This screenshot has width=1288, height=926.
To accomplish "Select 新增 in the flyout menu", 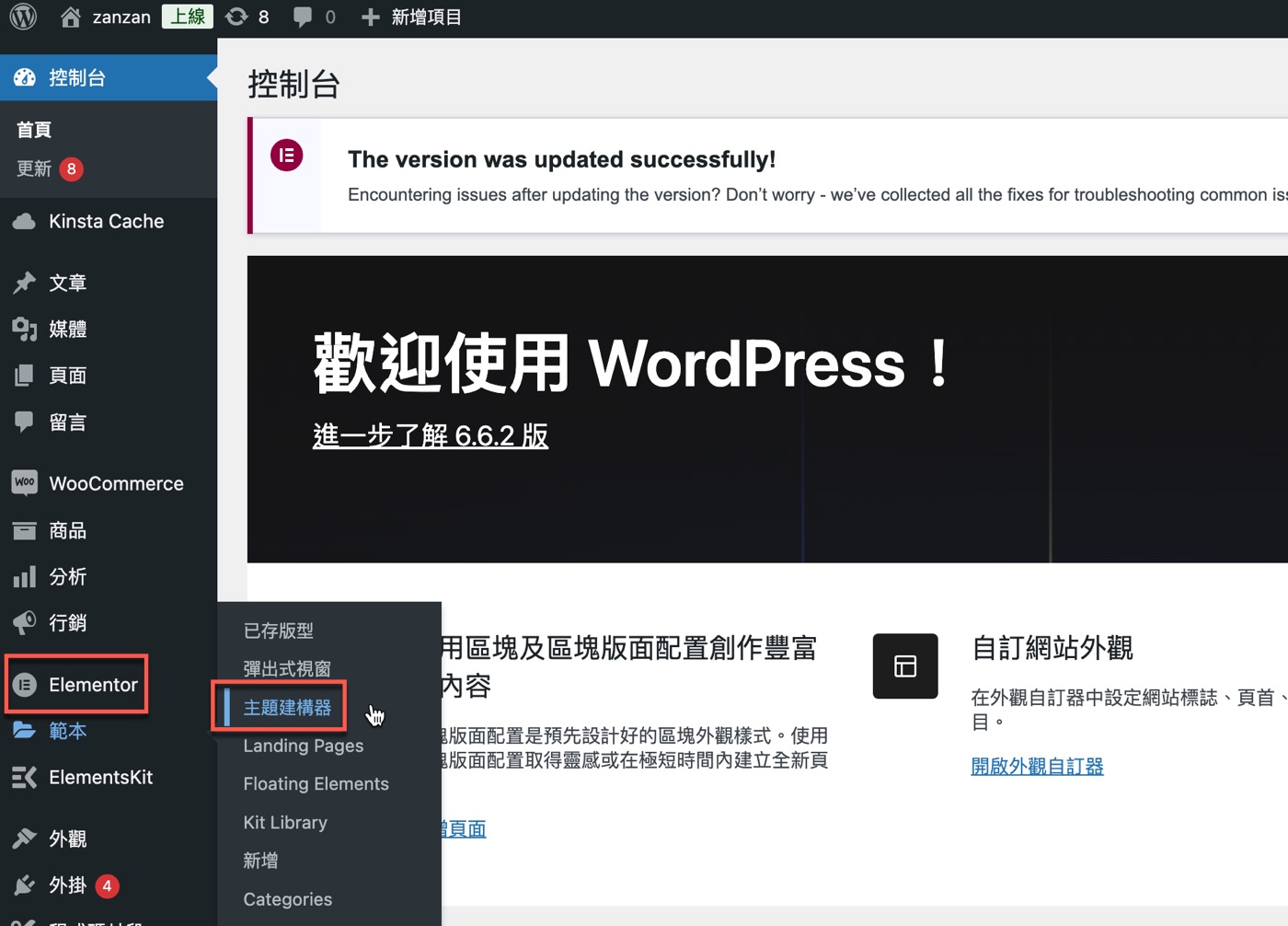I will click(x=260, y=861).
